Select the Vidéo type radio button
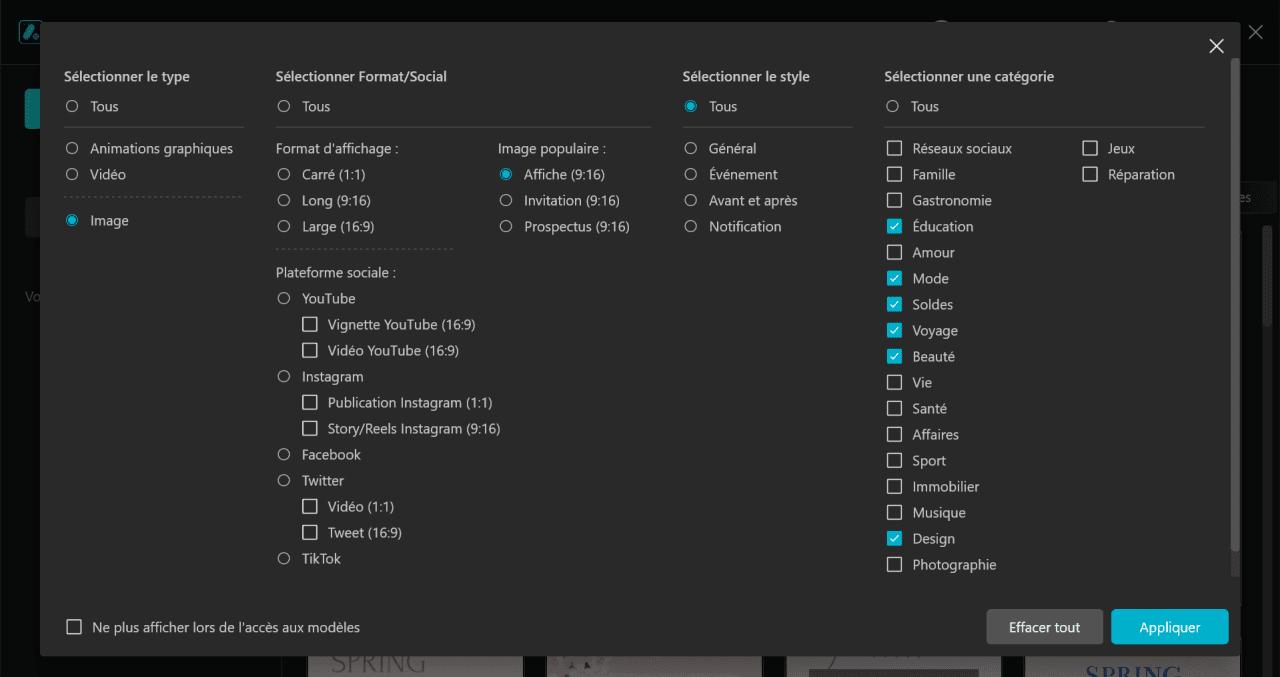The image size is (1280, 677). 72,175
